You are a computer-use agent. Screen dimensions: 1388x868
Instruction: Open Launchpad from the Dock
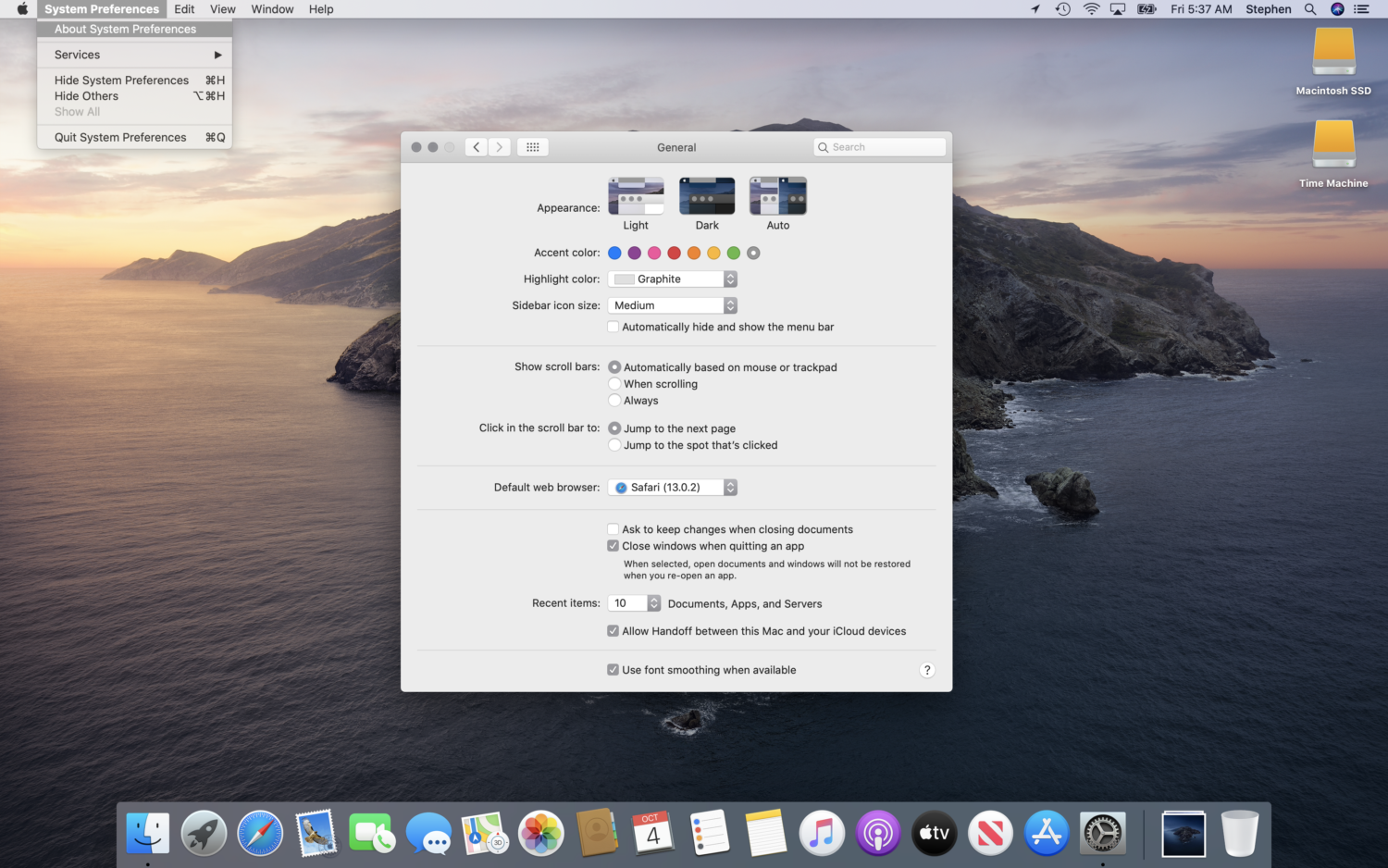click(x=204, y=833)
